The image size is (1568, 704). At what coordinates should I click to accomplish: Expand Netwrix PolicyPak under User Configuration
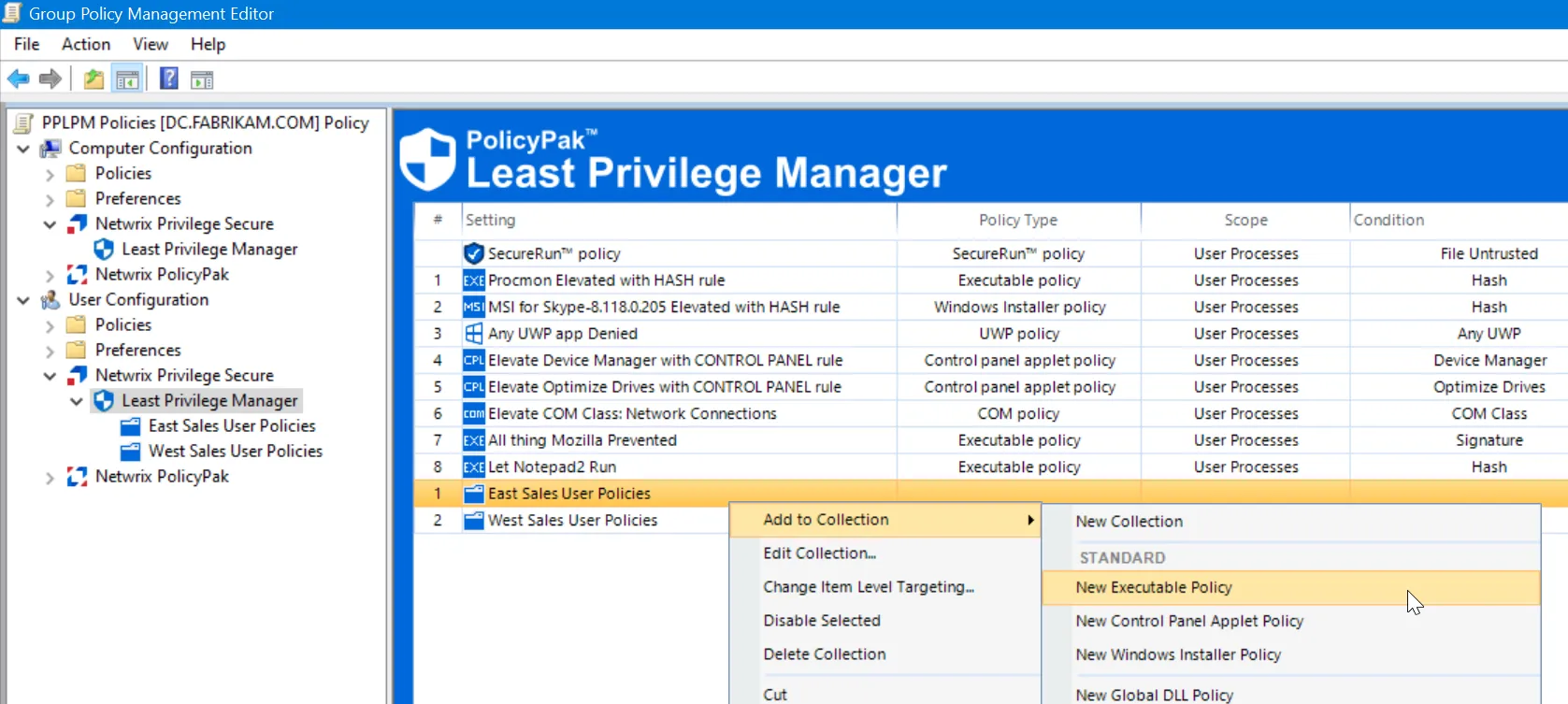coord(50,478)
